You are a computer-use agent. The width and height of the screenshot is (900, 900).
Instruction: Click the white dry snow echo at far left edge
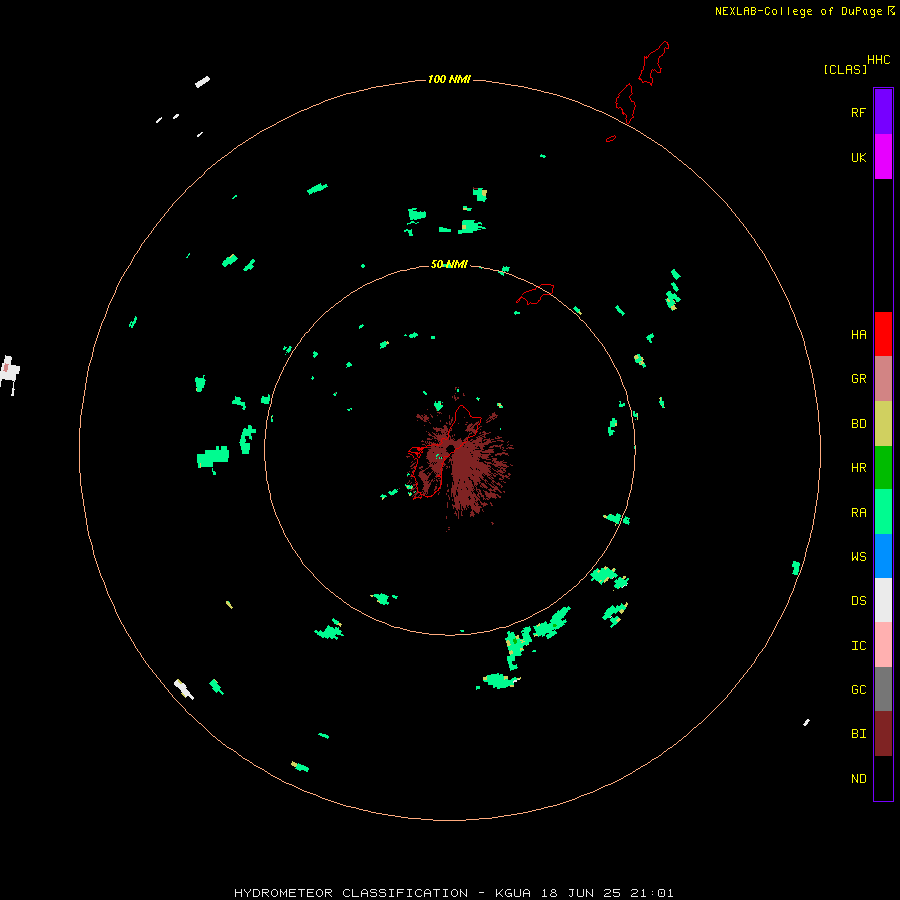pos(10,374)
